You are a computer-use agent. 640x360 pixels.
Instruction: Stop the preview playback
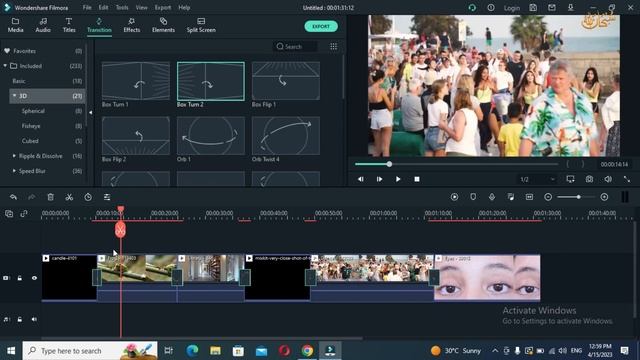click(x=417, y=179)
